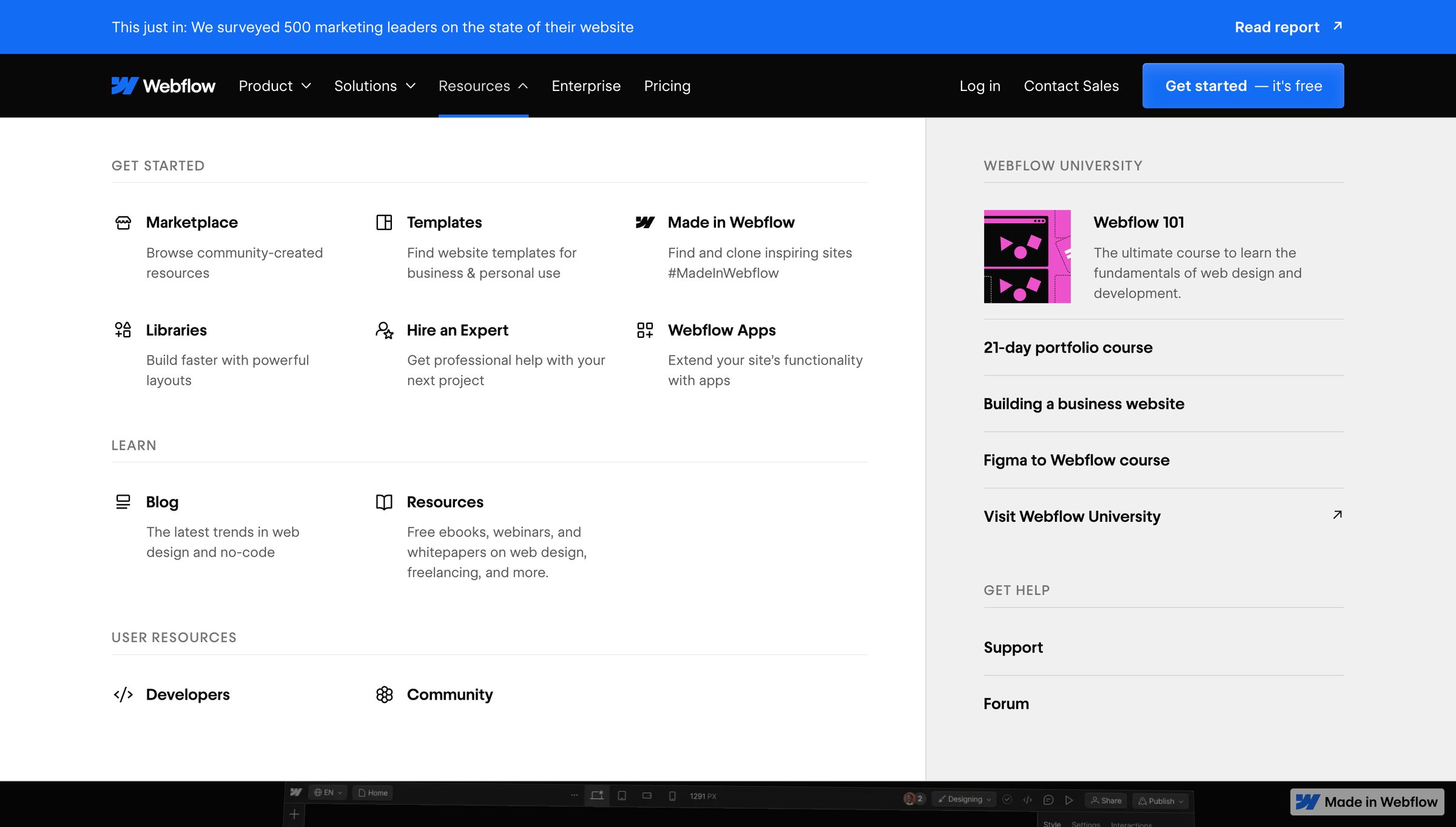1456x827 pixels.
Task: Expand the Solutions dropdown menu
Action: tap(375, 86)
